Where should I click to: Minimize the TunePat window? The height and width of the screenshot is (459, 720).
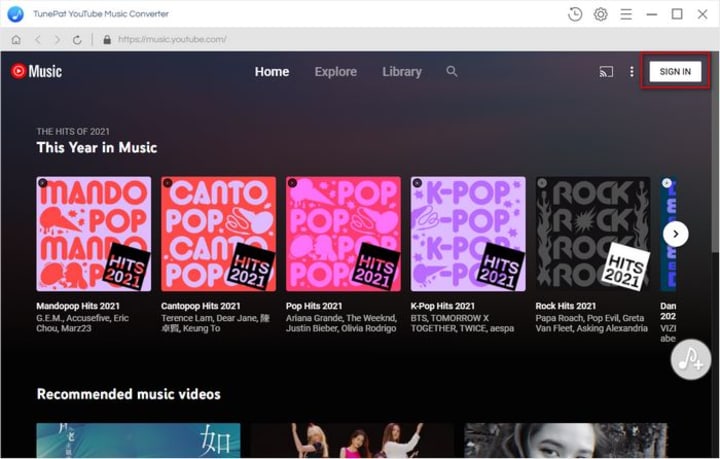(652, 14)
